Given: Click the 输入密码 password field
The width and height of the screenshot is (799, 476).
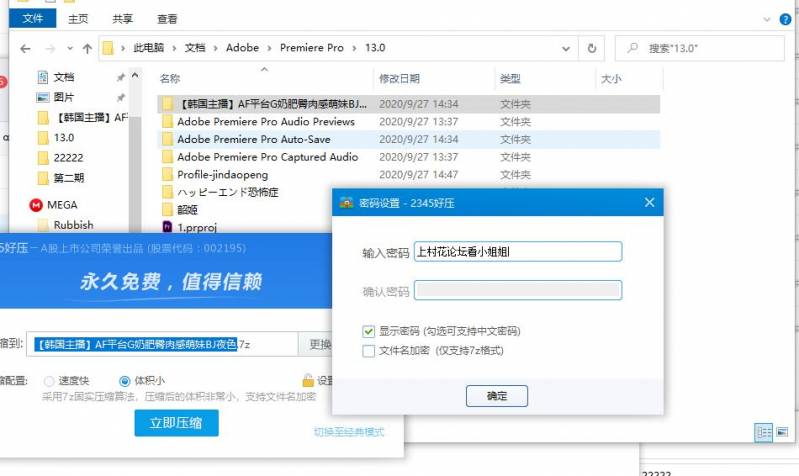Looking at the screenshot, I should coord(518,252).
